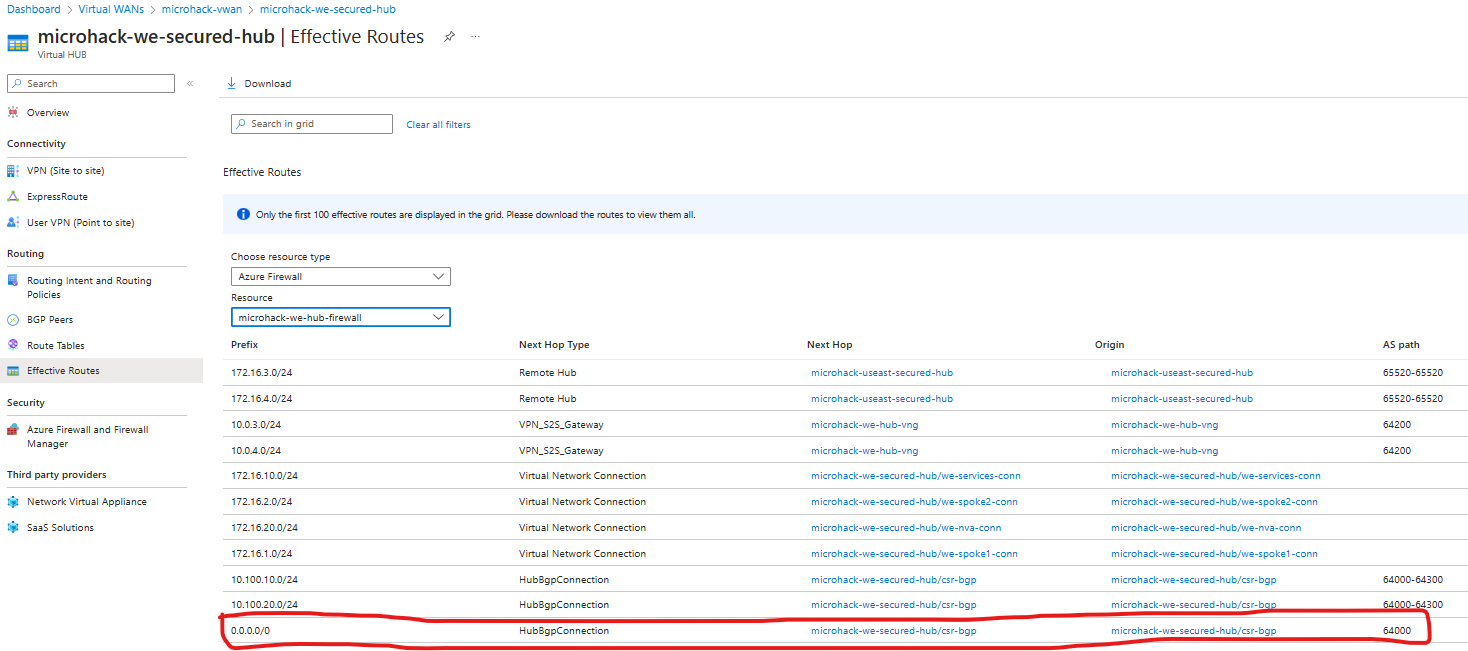Click the Effective Routes table icon
The width and height of the screenshot is (1468, 651).
(x=13, y=371)
